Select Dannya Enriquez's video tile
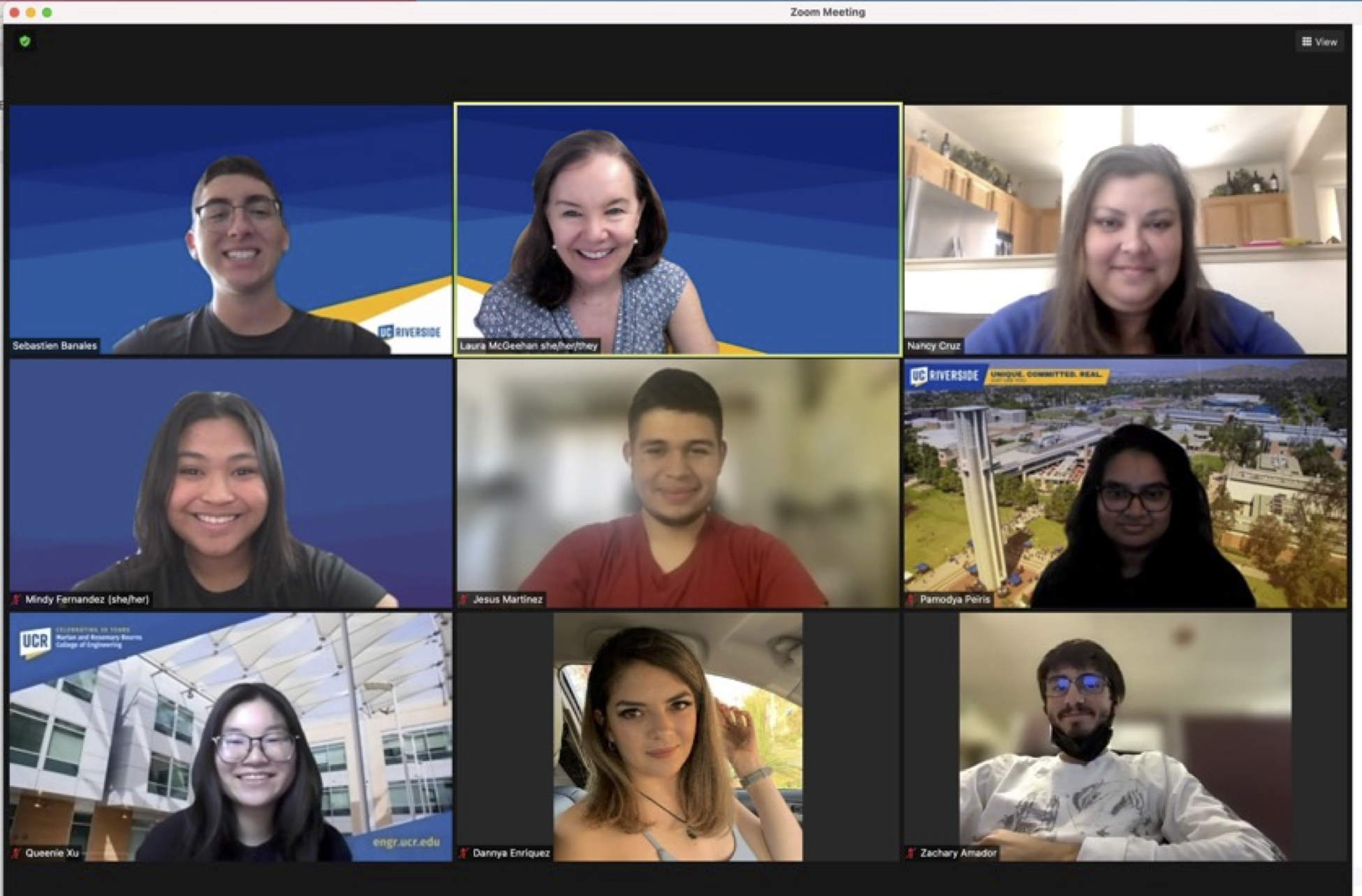This screenshot has width=1362, height=896. (x=678, y=737)
